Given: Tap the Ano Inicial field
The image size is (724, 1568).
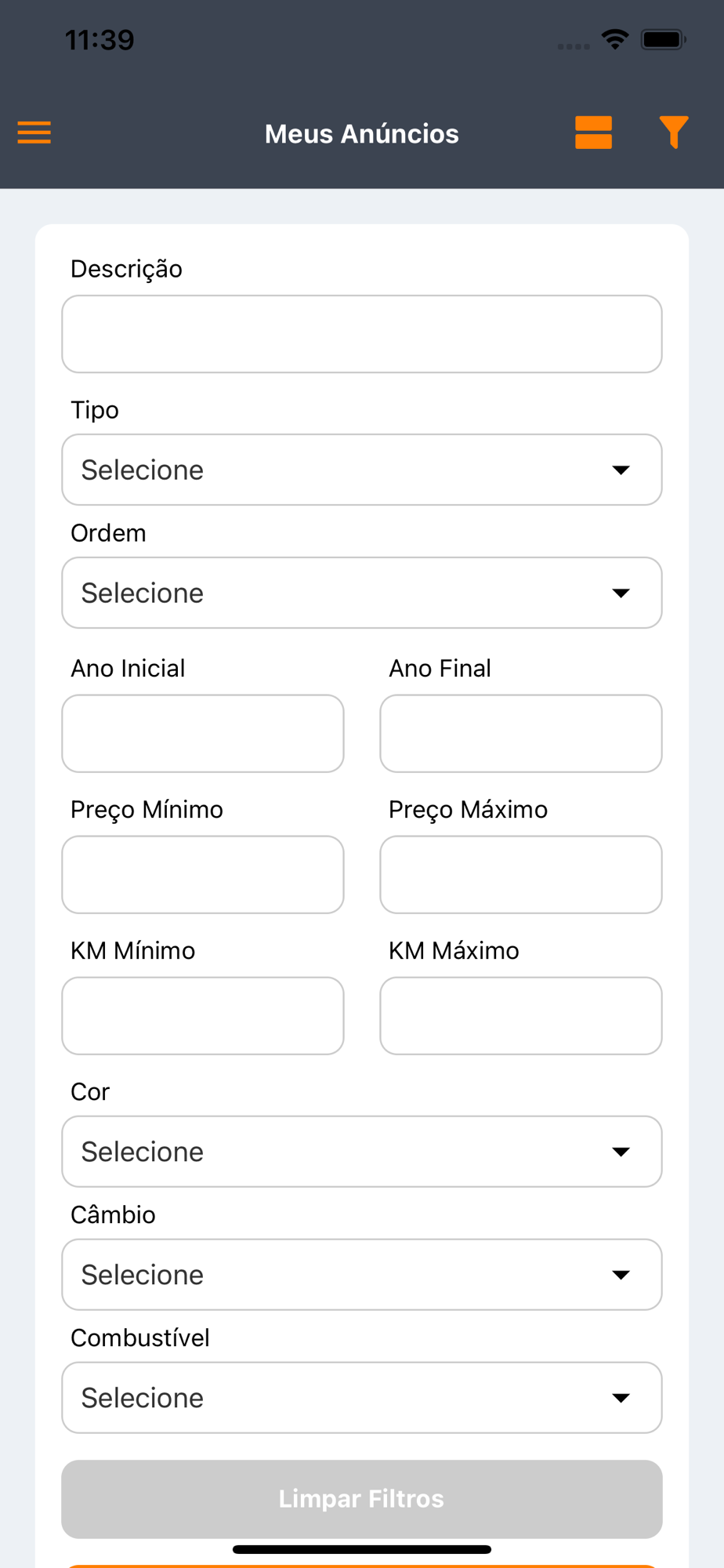Looking at the screenshot, I should click(203, 734).
